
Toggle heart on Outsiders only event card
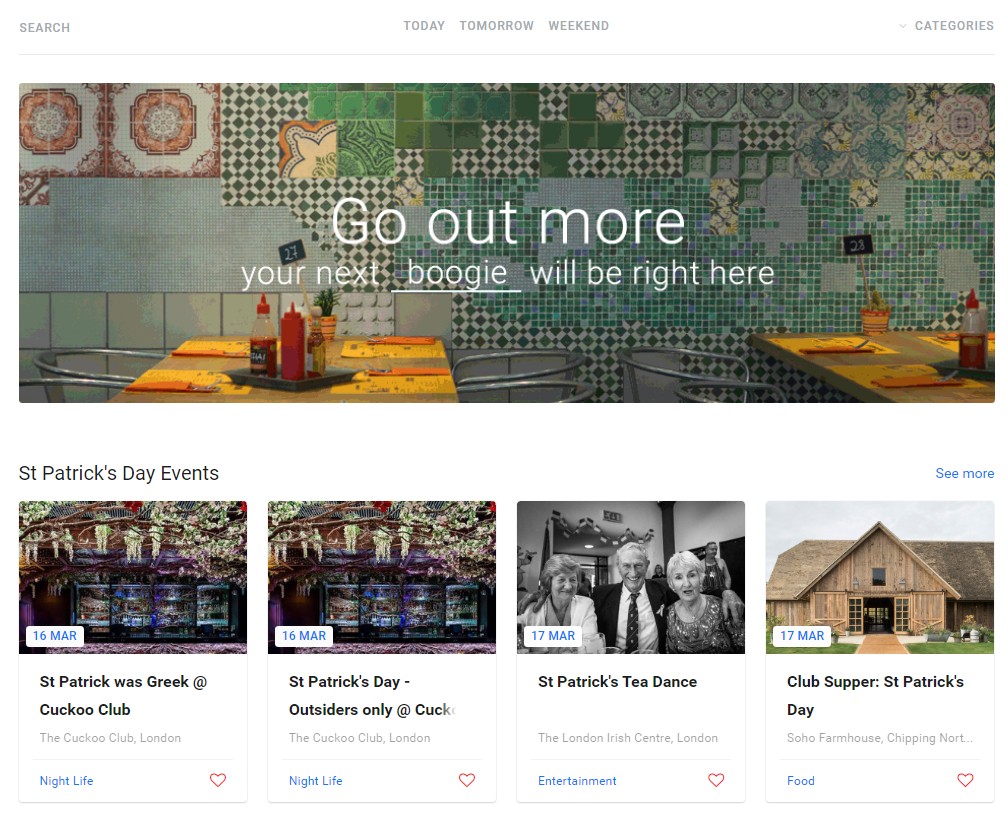pyautogui.click(x=467, y=780)
